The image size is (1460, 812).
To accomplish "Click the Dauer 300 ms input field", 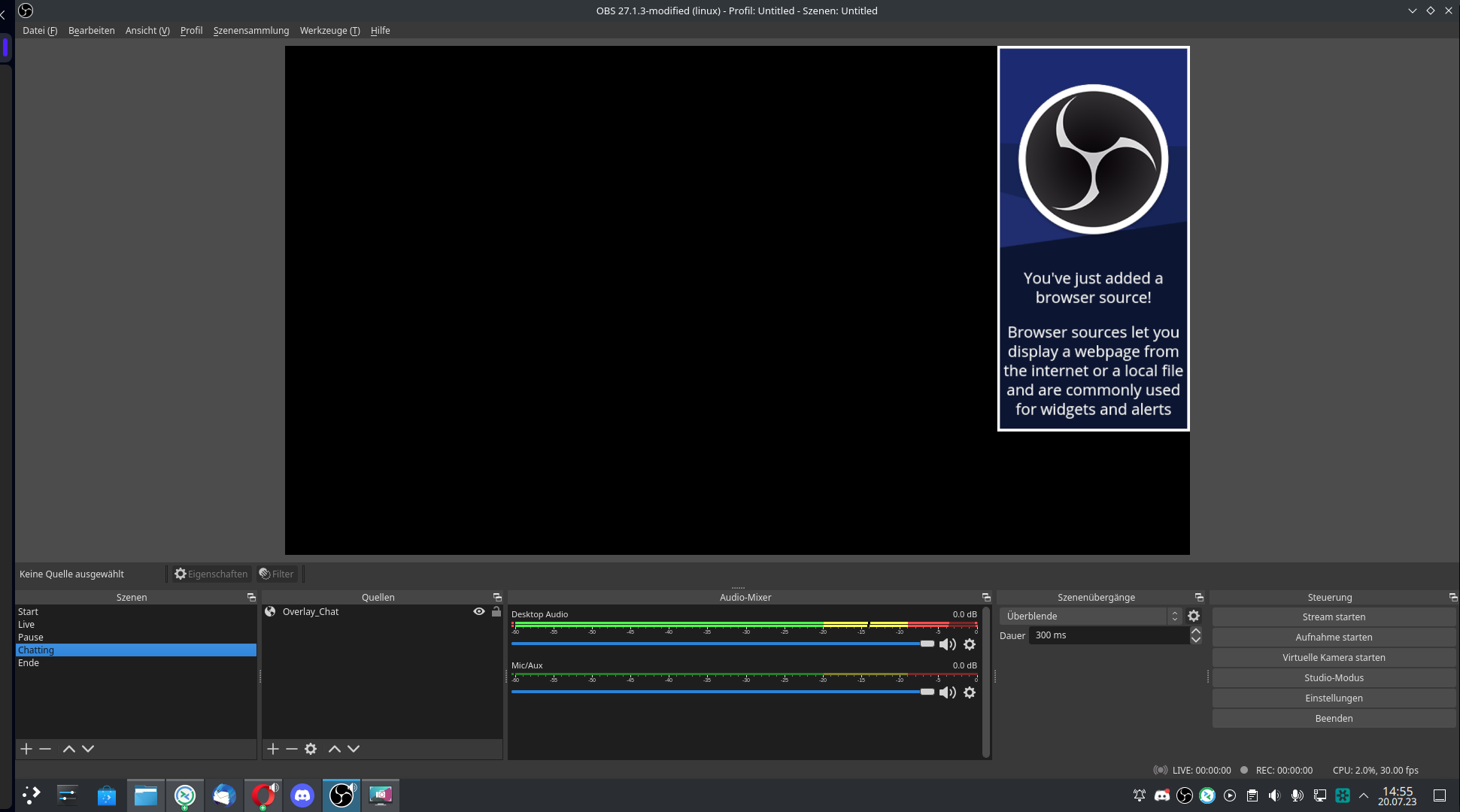I will [x=1109, y=635].
